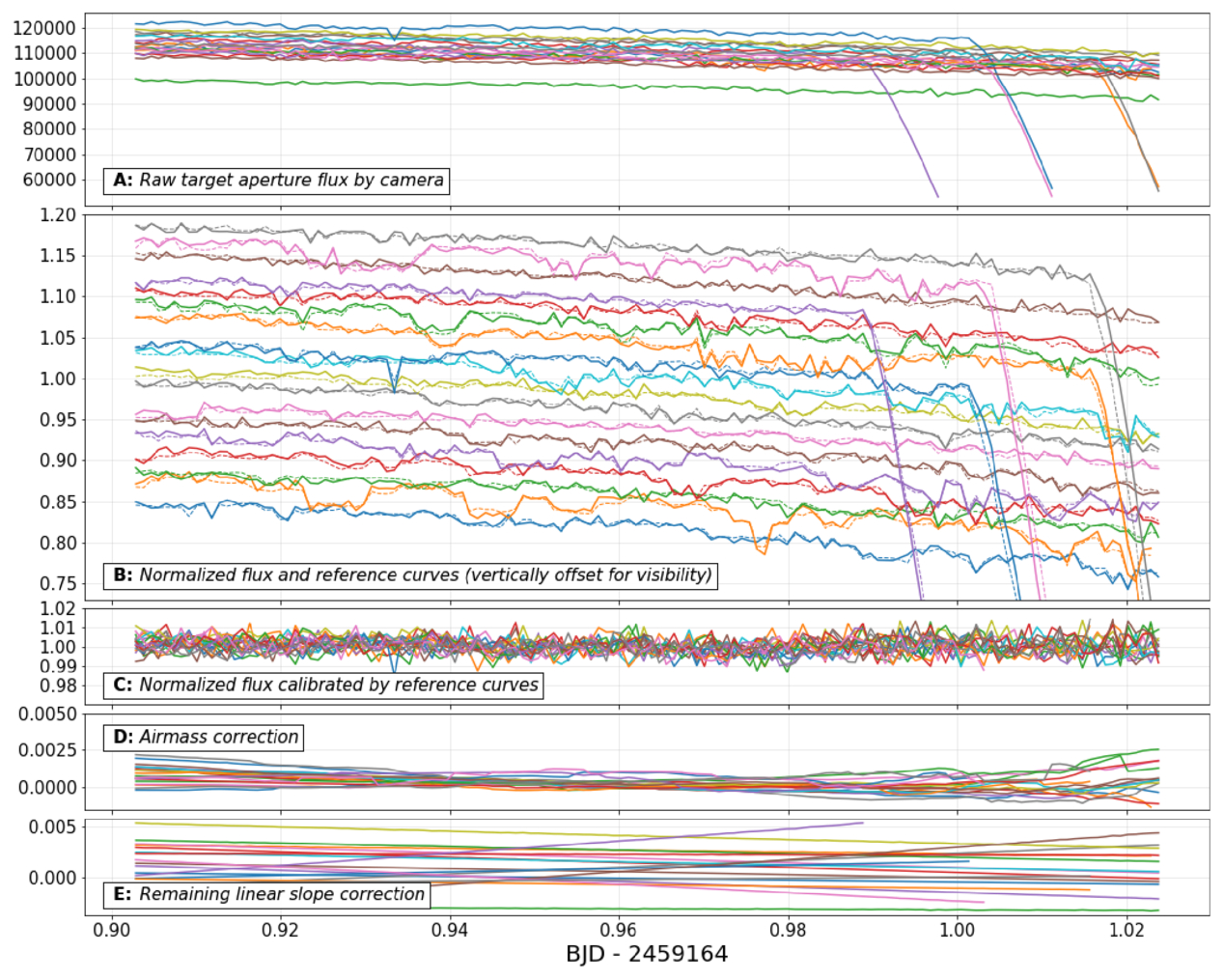
Task: Click the panel B y-axis label 0.80
Action: pos(58,543)
